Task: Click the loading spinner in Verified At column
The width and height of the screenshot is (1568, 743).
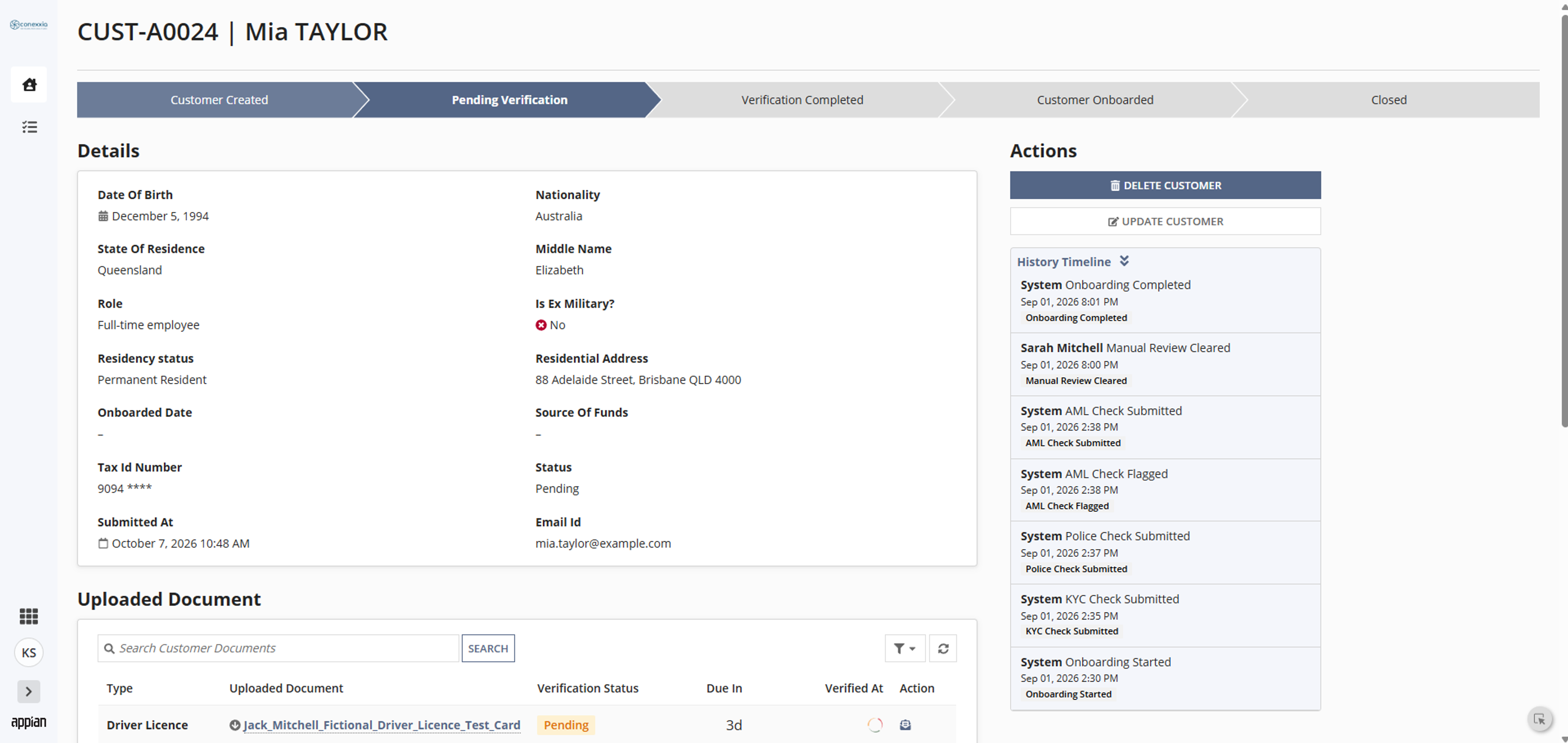Action: 875,725
